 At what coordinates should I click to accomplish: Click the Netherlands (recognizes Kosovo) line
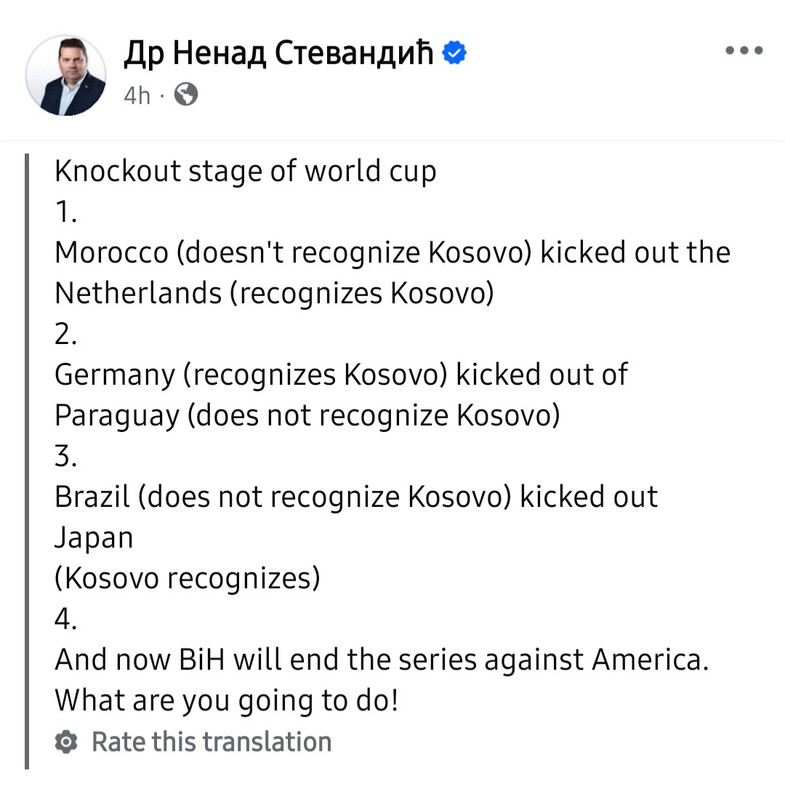(x=274, y=293)
